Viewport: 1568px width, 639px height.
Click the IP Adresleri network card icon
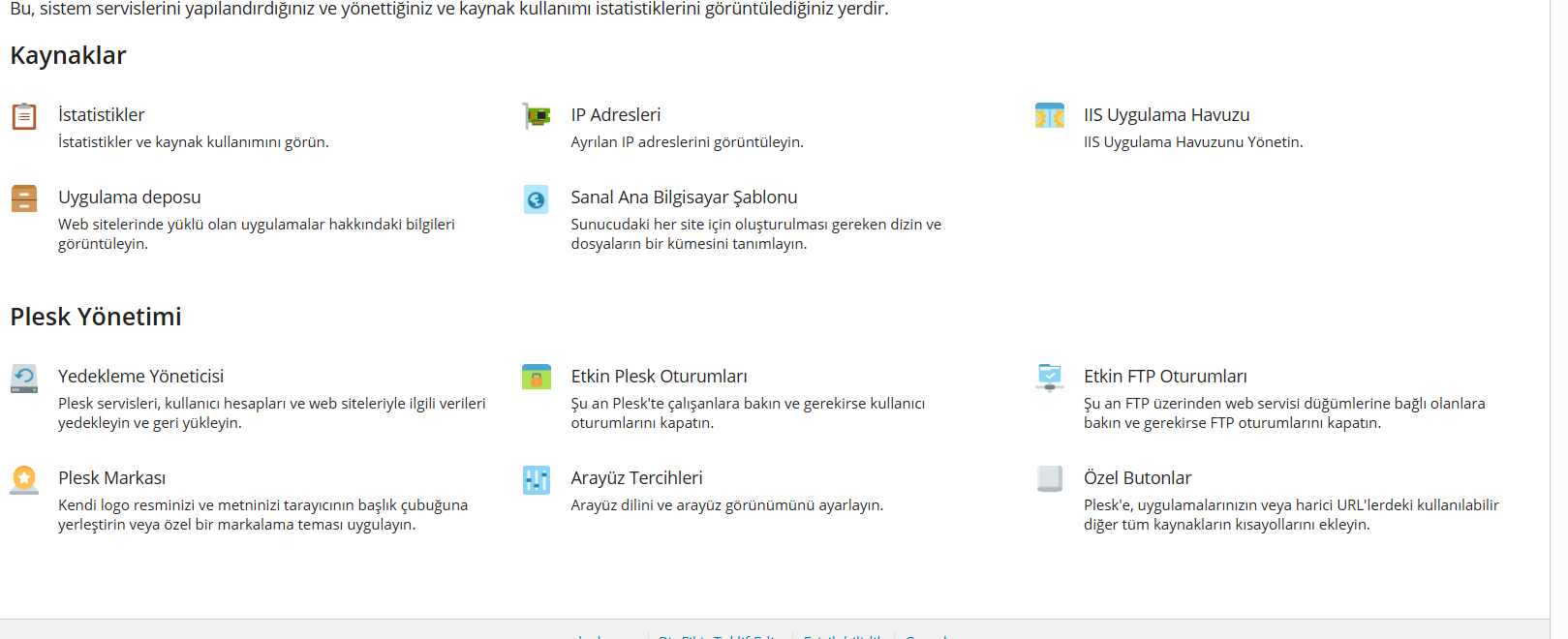pyautogui.click(x=537, y=116)
